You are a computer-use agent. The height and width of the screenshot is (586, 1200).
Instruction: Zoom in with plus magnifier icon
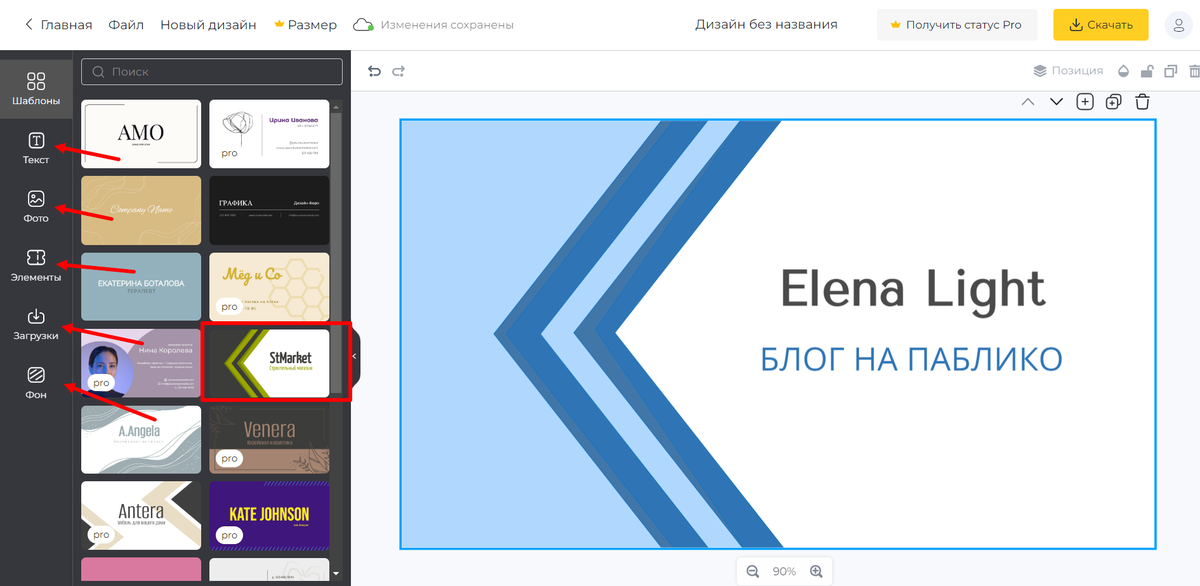coord(816,571)
